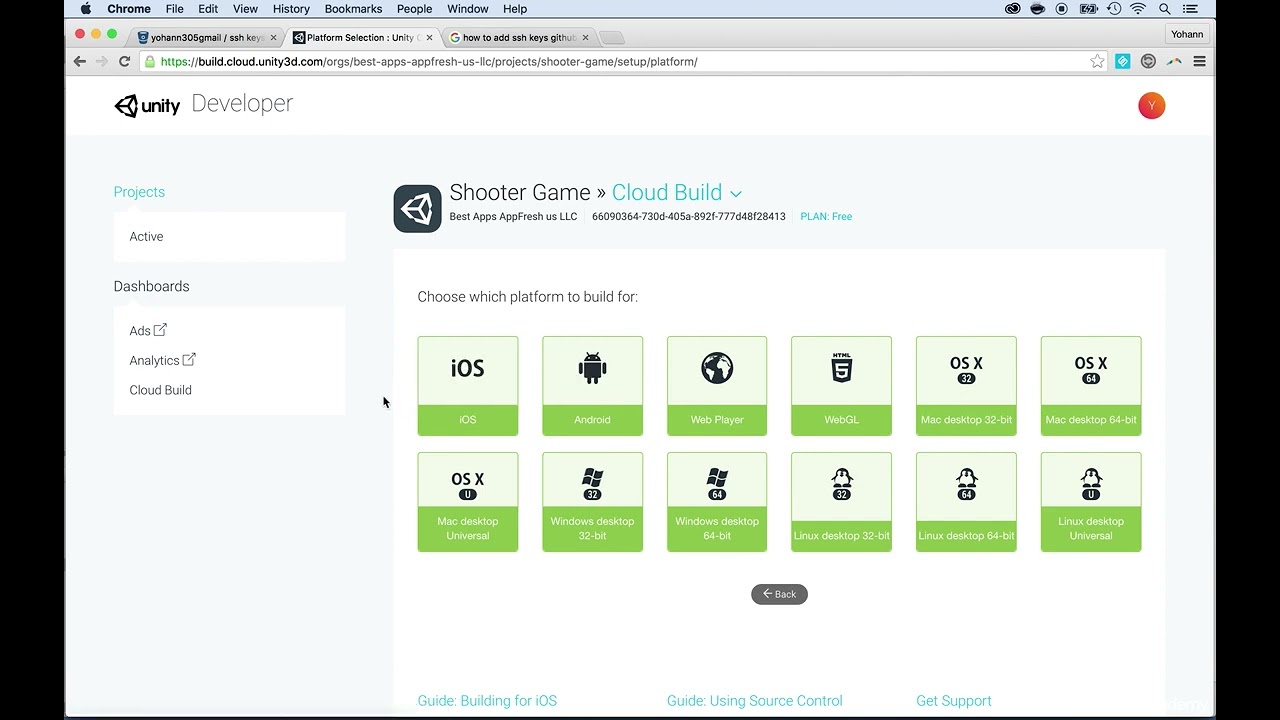Image resolution: width=1280 pixels, height=720 pixels.
Task: Choose the iOS platform tile
Action: coord(468,386)
